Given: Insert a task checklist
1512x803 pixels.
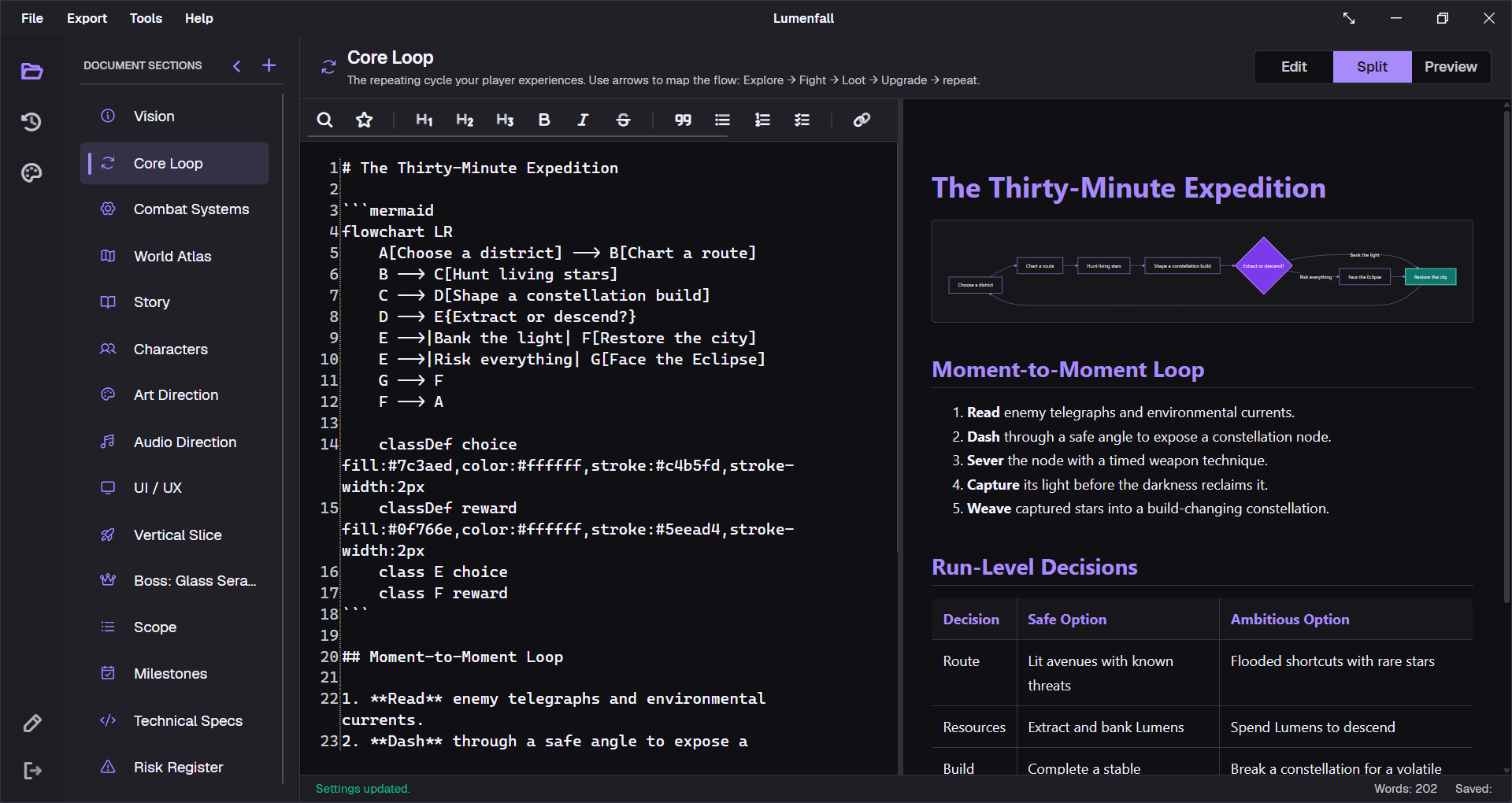Looking at the screenshot, I should tap(802, 120).
